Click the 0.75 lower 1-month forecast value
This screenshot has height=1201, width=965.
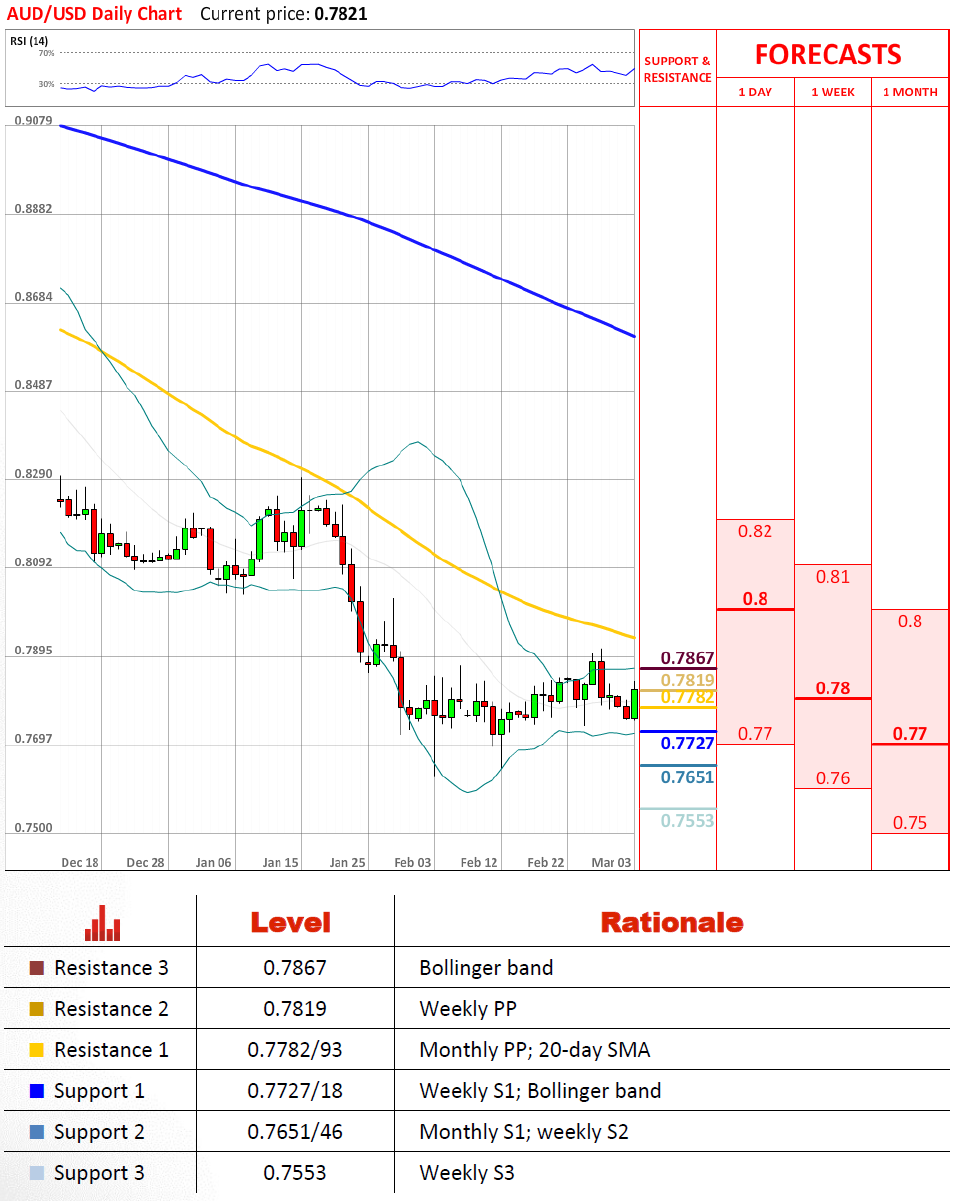910,823
